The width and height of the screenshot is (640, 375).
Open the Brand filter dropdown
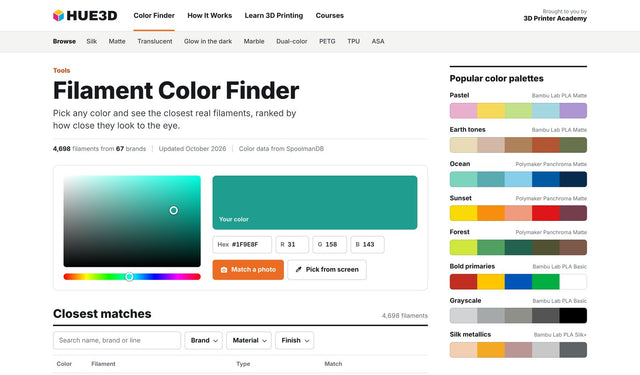204,340
